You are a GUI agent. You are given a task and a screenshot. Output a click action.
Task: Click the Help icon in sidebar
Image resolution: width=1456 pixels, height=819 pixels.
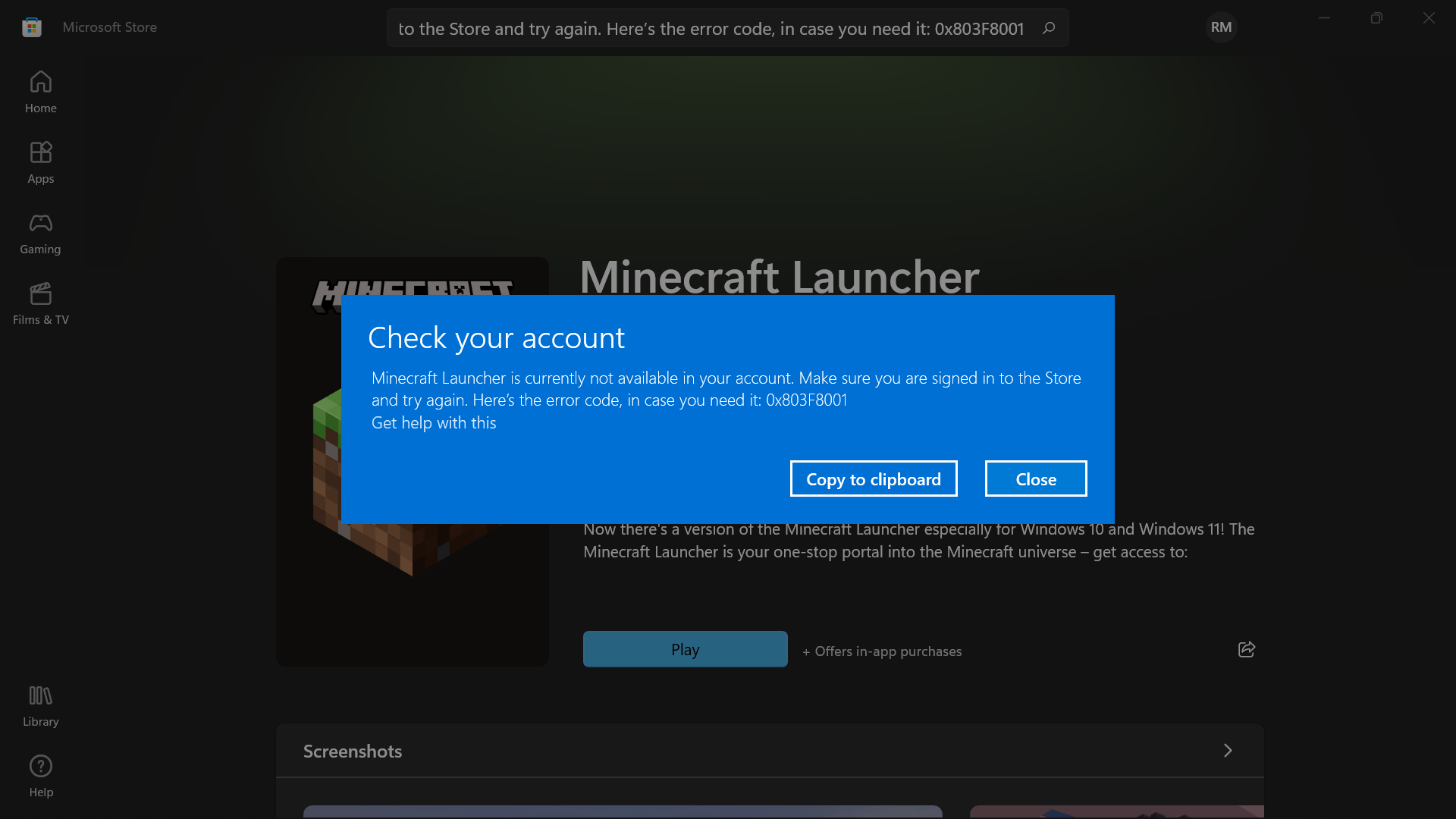pos(41,766)
